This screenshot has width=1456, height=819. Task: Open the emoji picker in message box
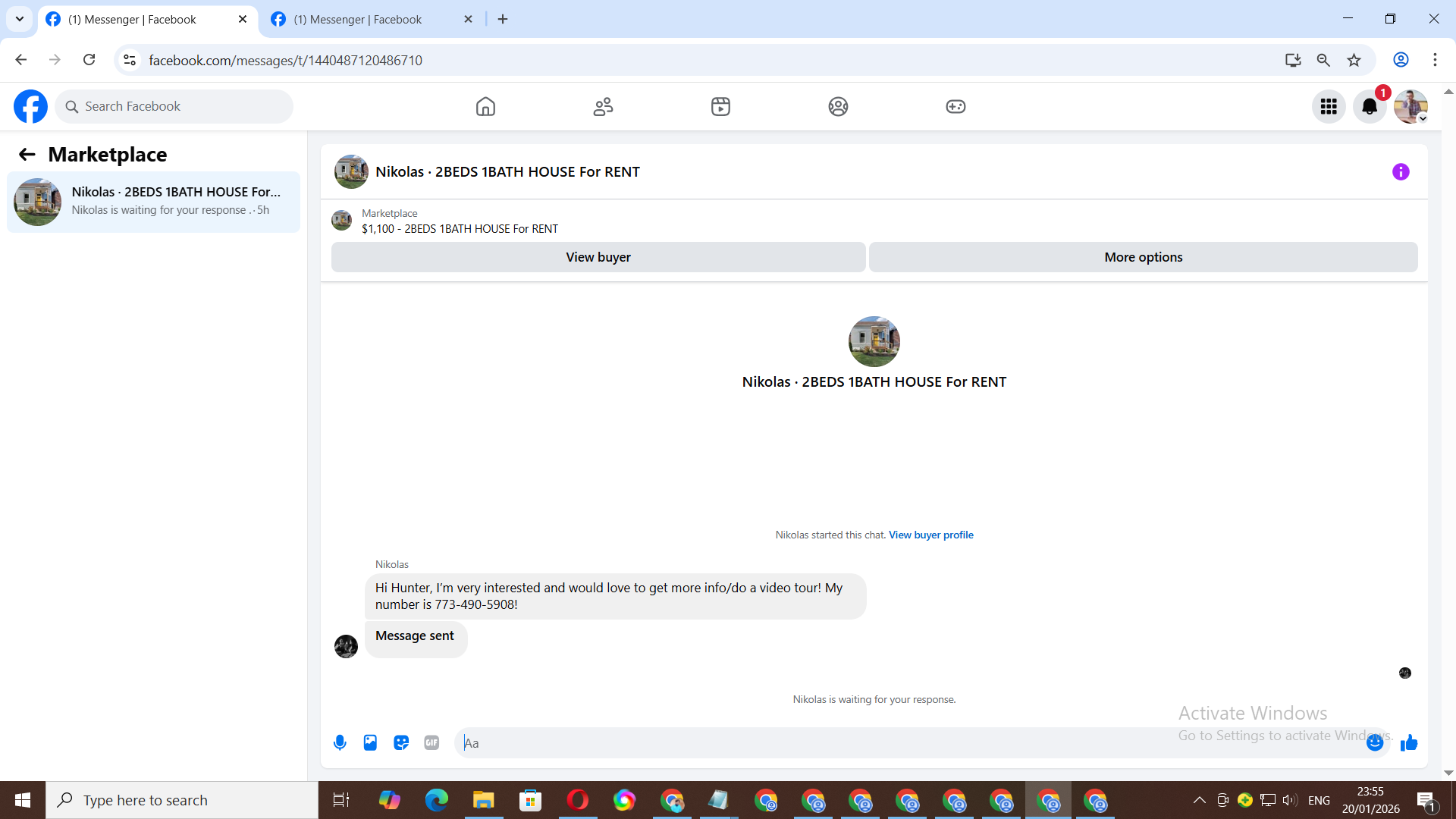[1375, 742]
